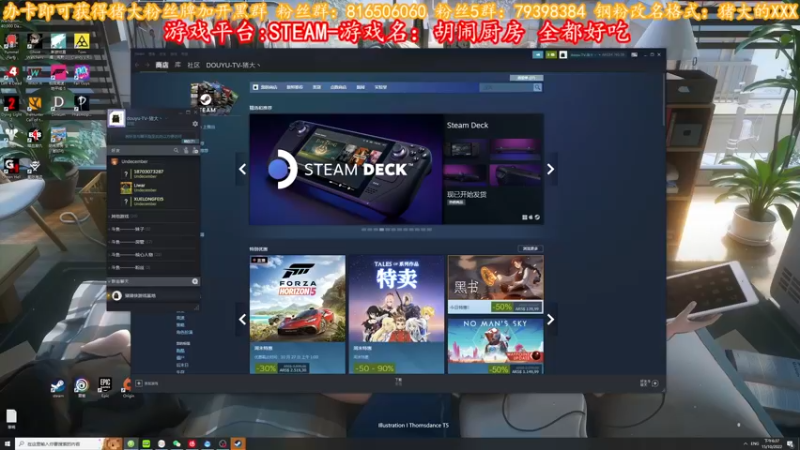Click the blue announcement button in Steam's title bar
Viewport: 800px width, 450px height.
pyautogui.click(x=538, y=55)
